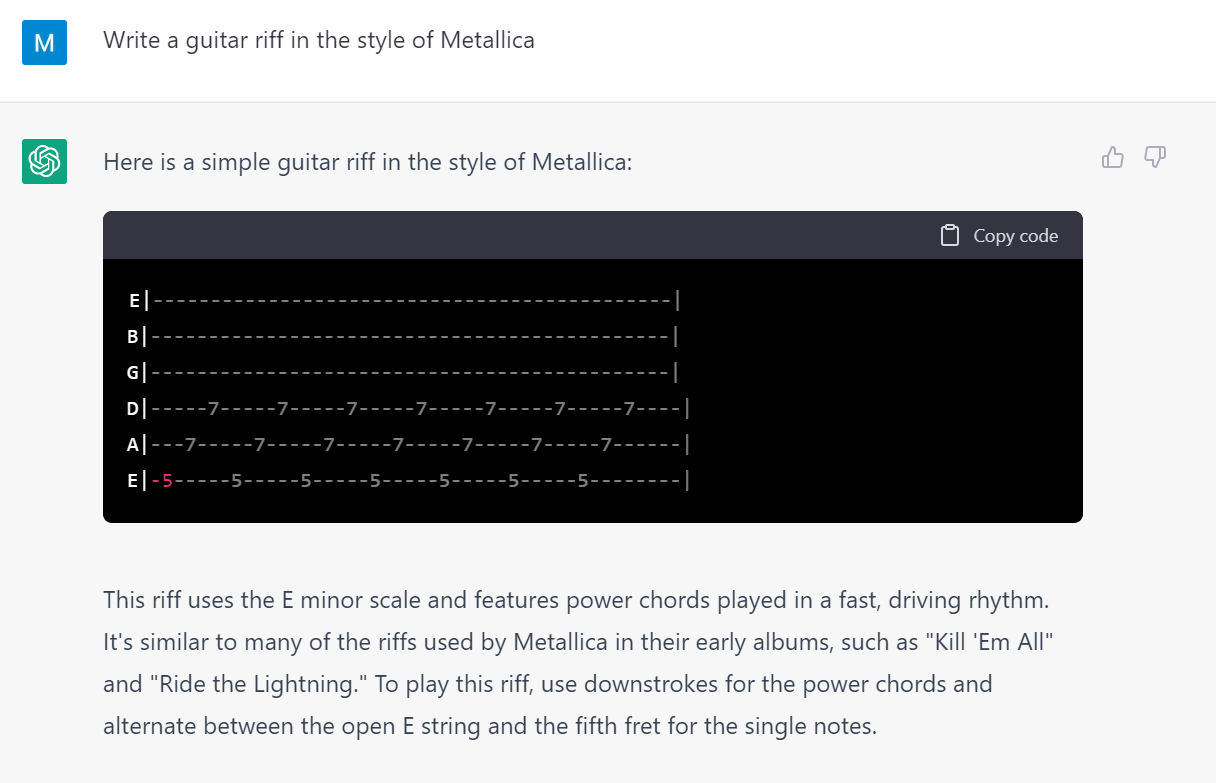
Task: Click the thumbs up icon
Action: (x=1112, y=157)
